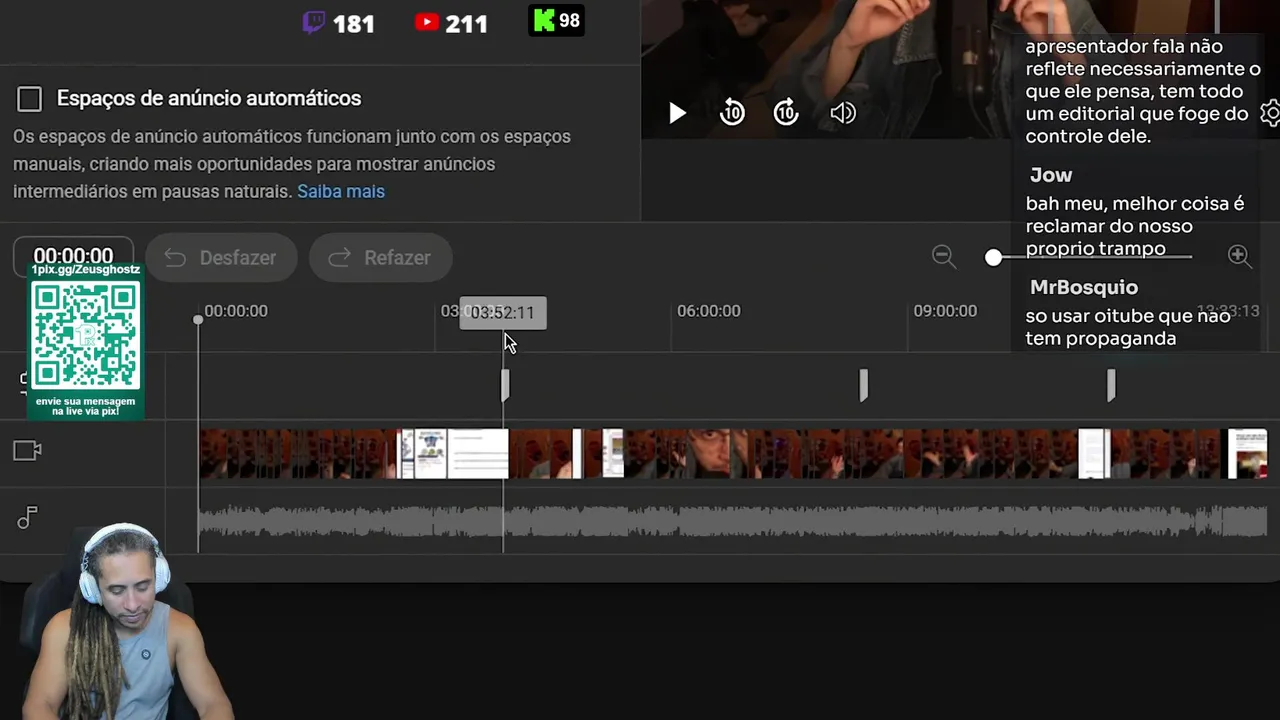Click the 1pix QR code overlay
1280x720 pixels.
[x=86, y=336]
